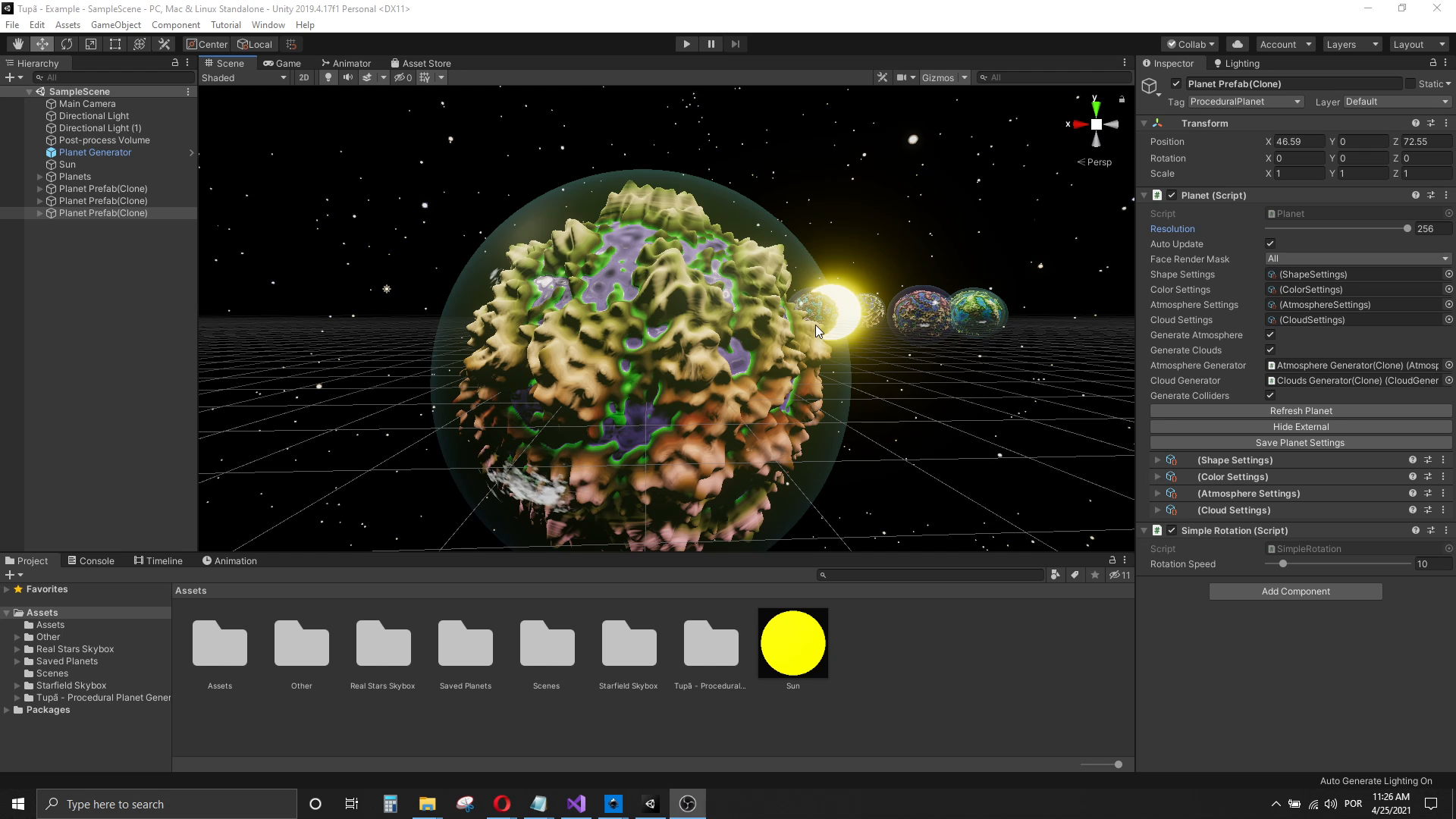
Task: Toggle Generate Colliders checkbox
Action: [x=1270, y=395]
